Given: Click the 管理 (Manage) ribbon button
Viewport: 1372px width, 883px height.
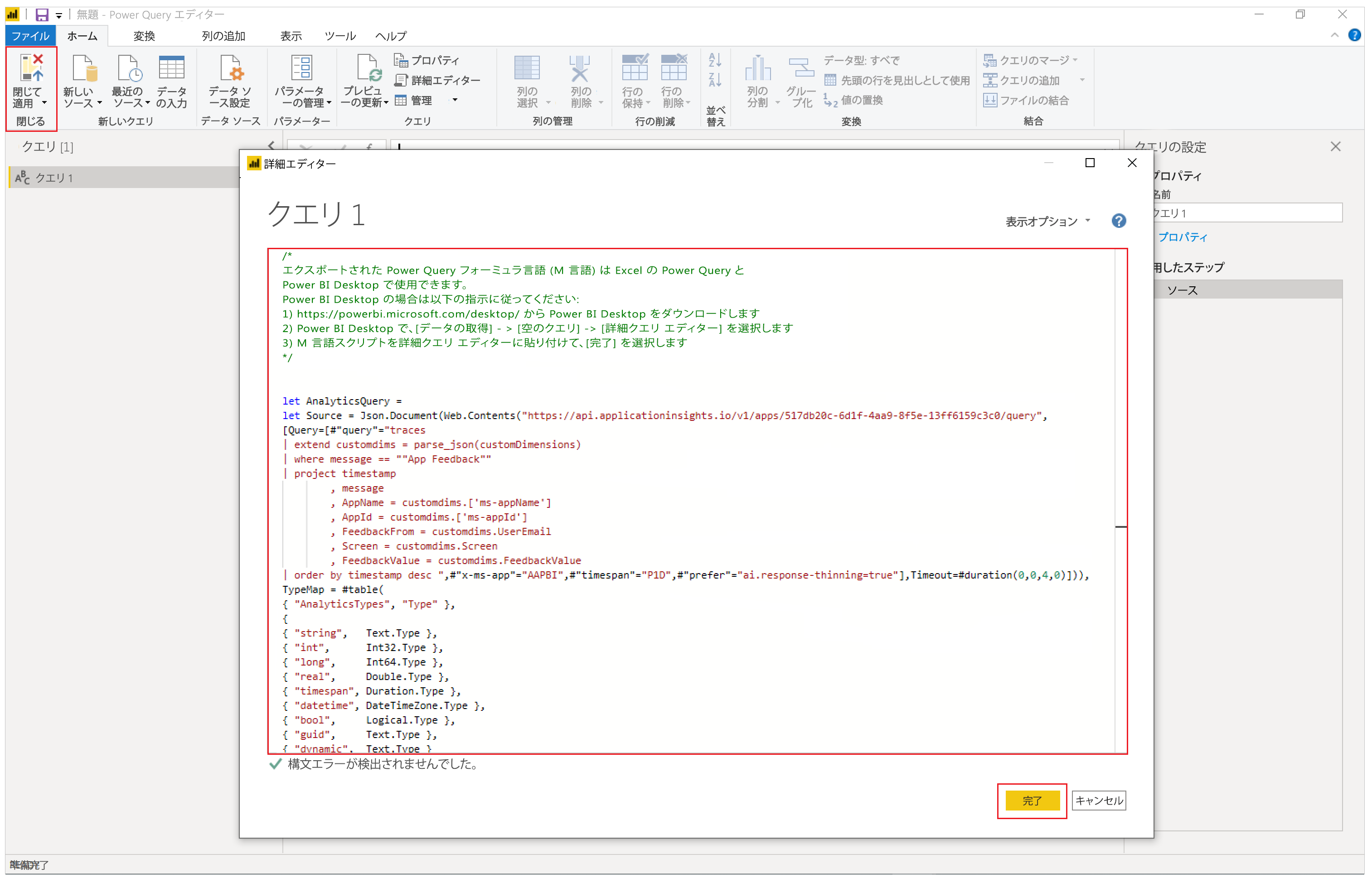Looking at the screenshot, I should coord(413,100).
